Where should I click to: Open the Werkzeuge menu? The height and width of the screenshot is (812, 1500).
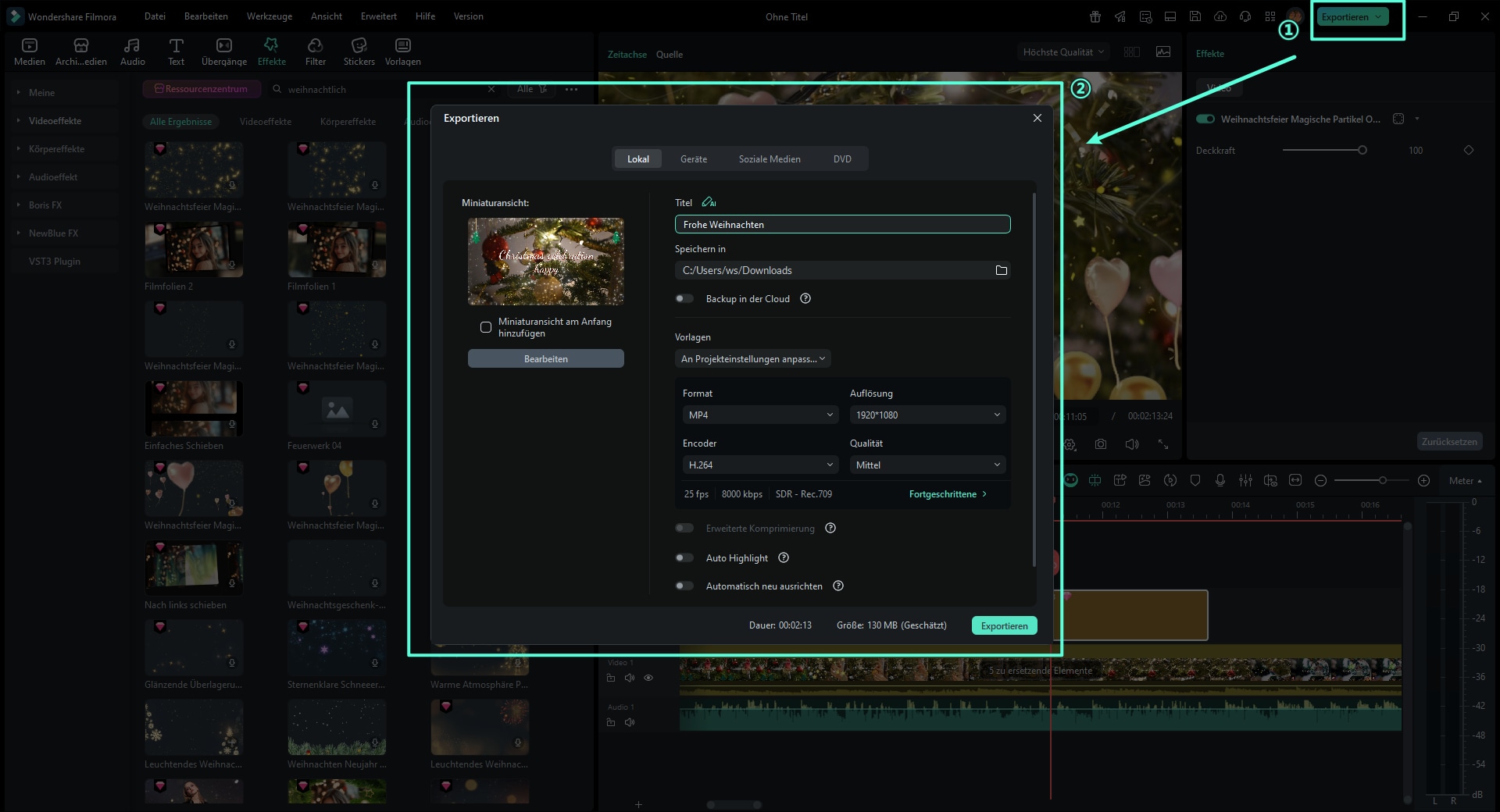click(x=269, y=16)
